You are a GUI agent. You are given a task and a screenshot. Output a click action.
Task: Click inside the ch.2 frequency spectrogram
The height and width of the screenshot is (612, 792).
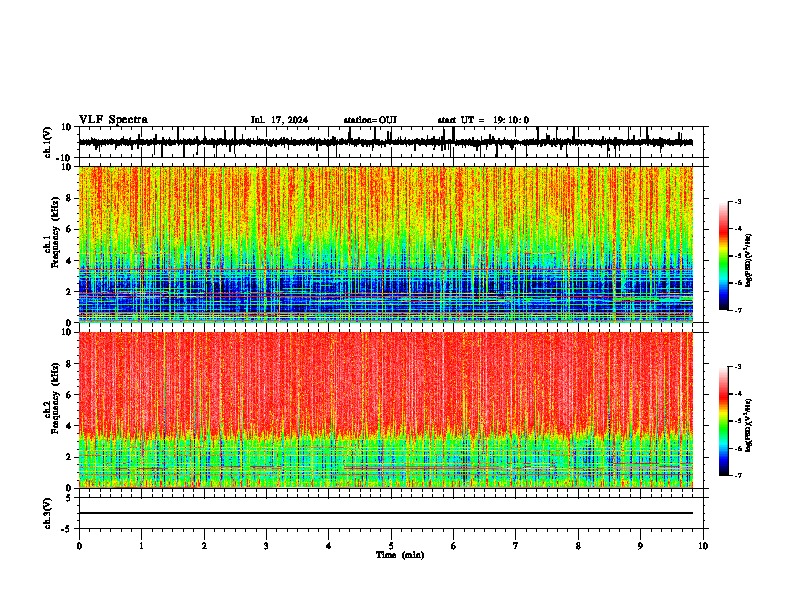pyautogui.click(x=386, y=410)
